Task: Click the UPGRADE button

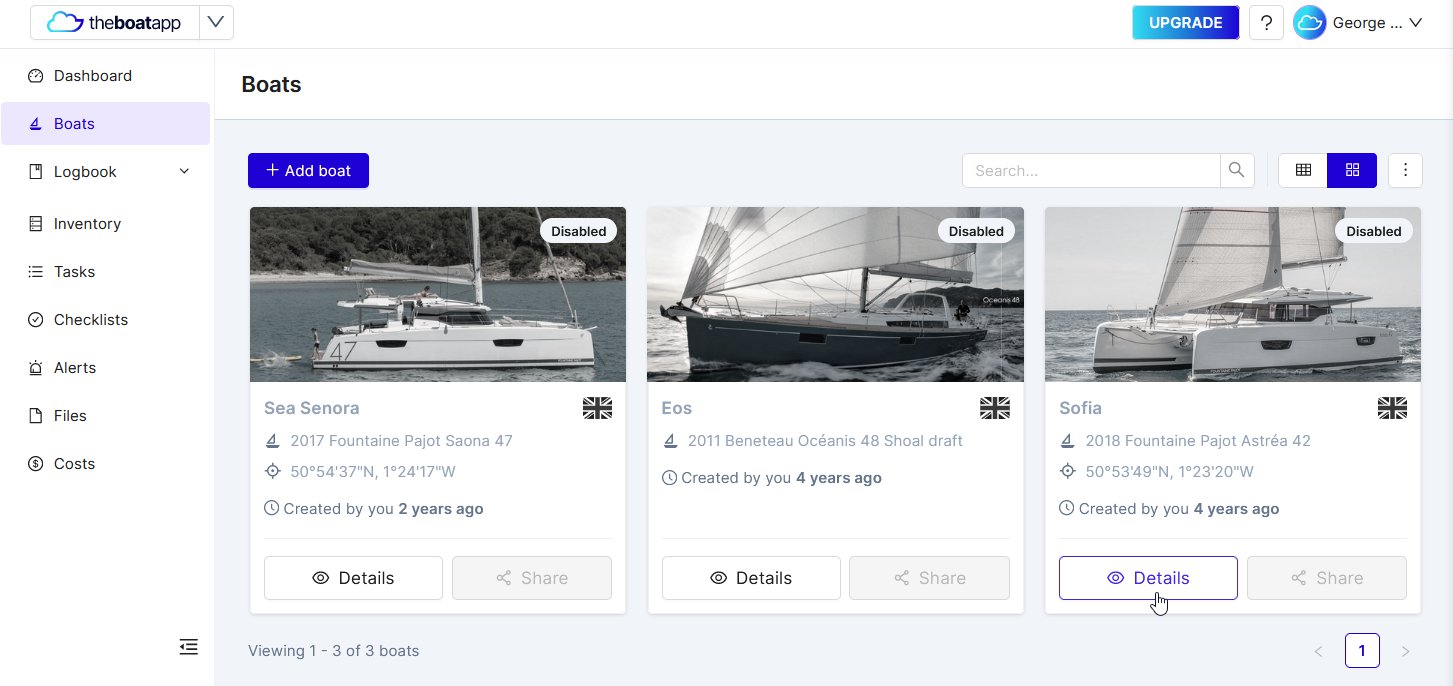Action: 1186,23
